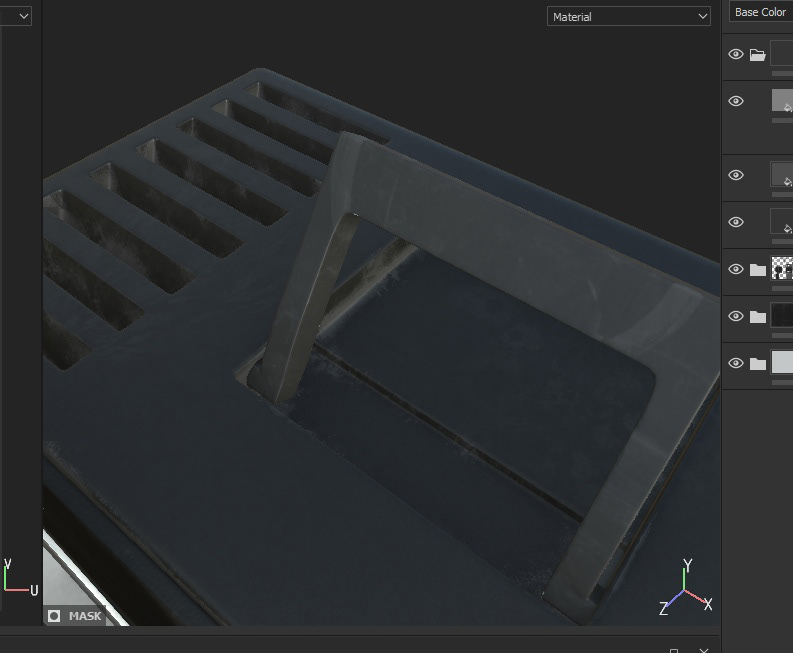Hide the folder layer with the black thumbnail
Viewport: 793px width, 653px height.
(x=736, y=316)
